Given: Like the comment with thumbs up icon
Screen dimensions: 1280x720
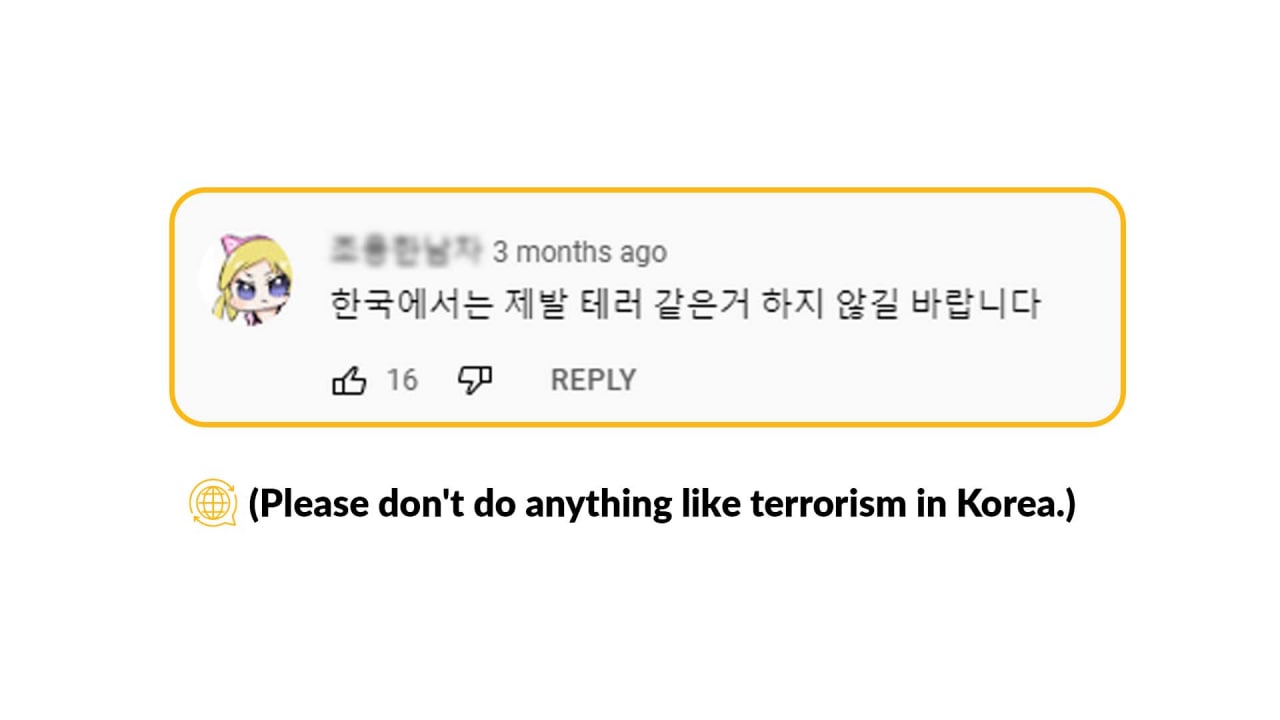Looking at the screenshot, I should [x=349, y=380].
